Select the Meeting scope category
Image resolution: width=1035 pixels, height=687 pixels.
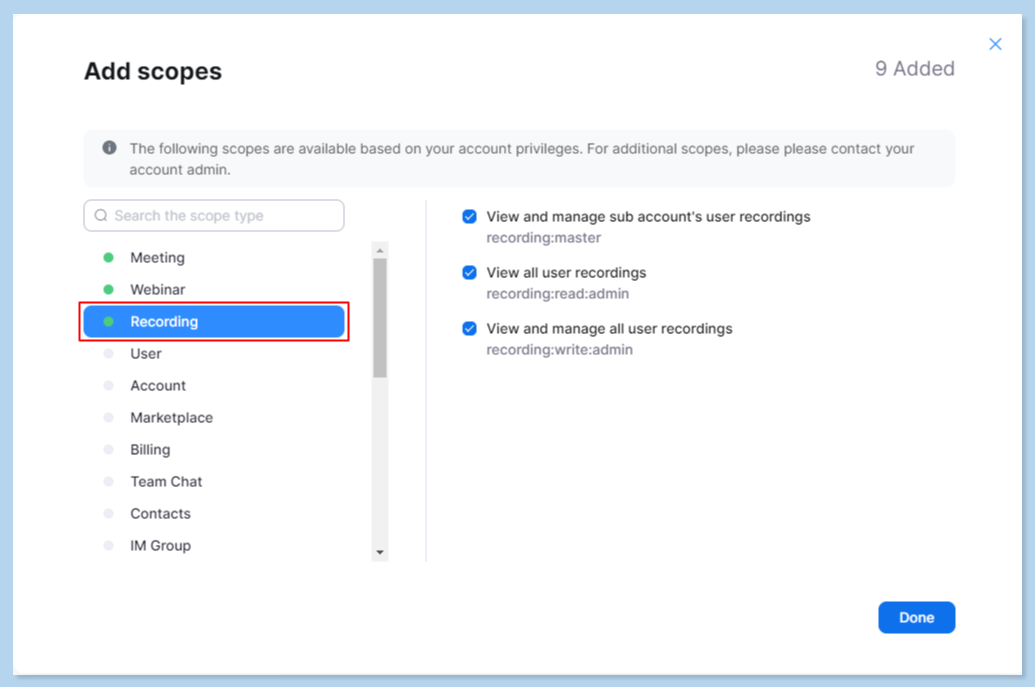coord(157,258)
